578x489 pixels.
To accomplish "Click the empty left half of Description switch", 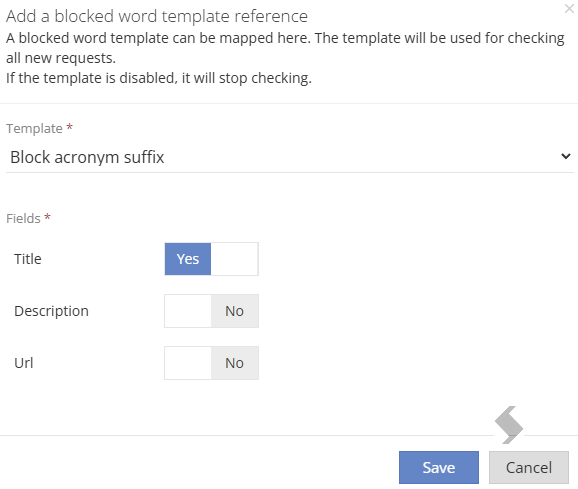I will pyautogui.click(x=188, y=311).
